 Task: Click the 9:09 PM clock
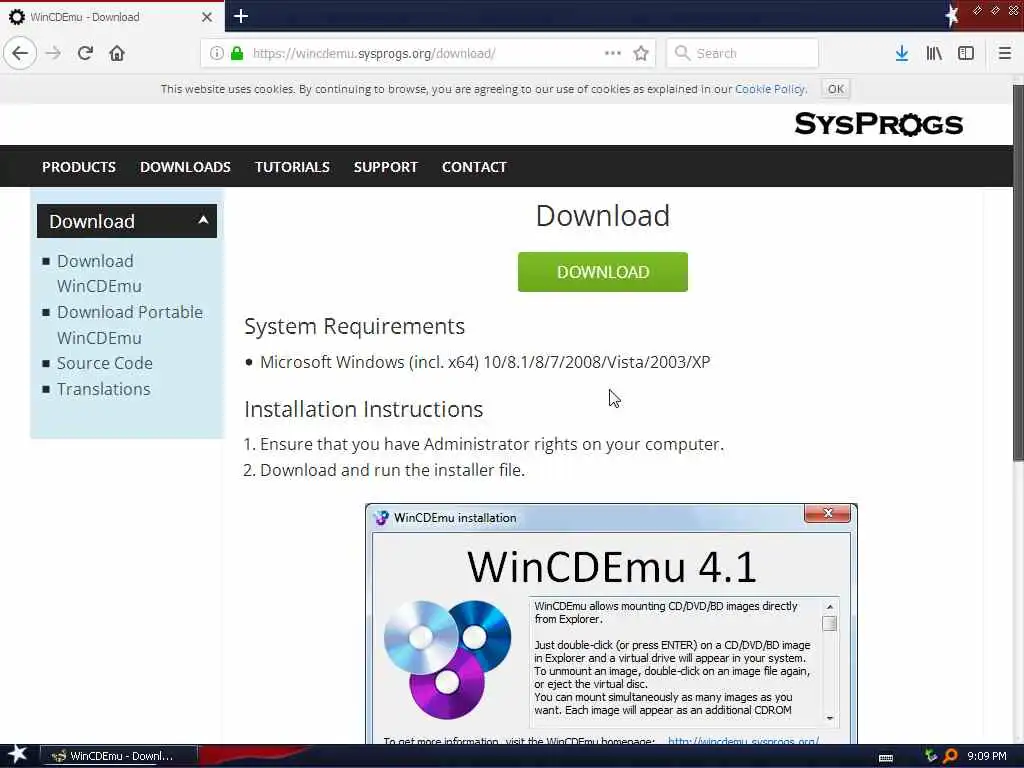987,756
